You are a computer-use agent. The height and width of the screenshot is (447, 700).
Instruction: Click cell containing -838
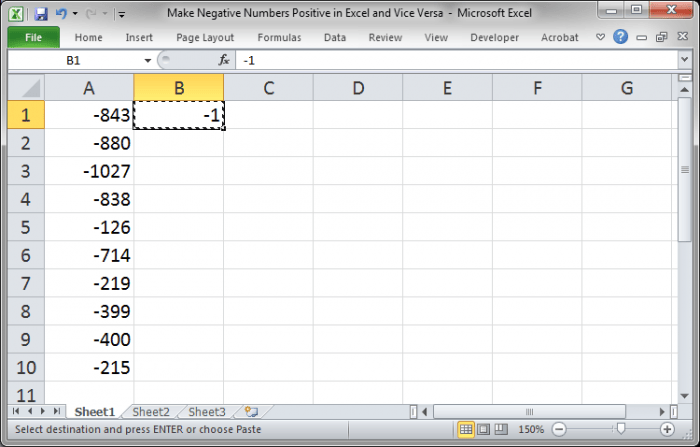pos(89,199)
